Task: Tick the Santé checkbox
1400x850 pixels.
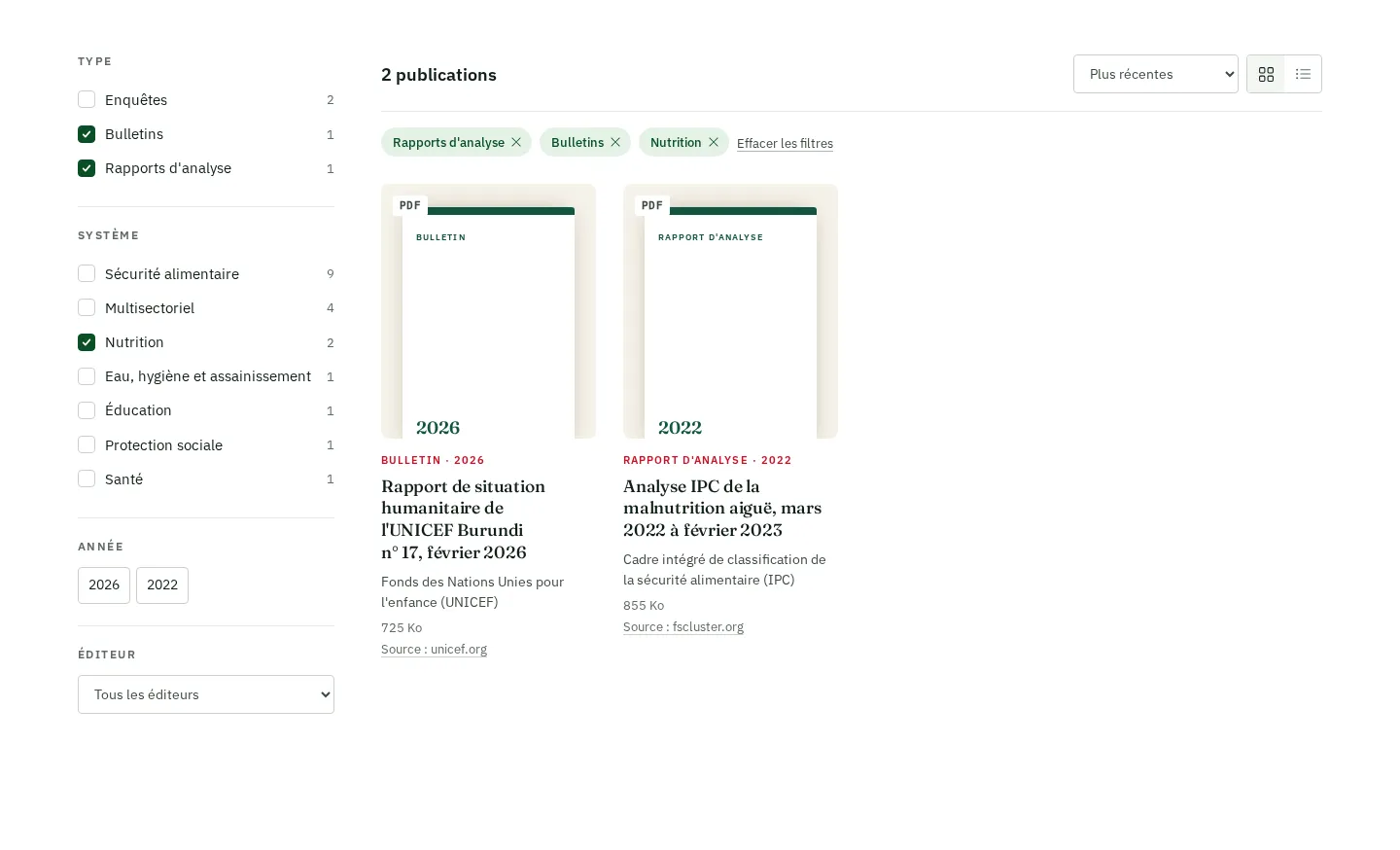Action: click(x=87, y=478)
